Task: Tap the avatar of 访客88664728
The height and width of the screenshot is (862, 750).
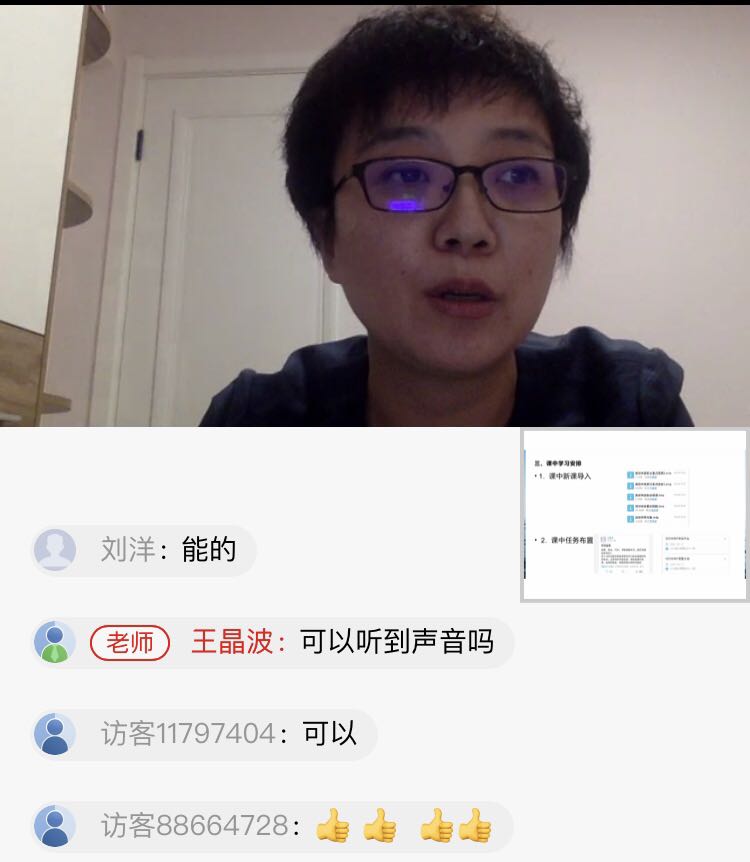Action: coord(55,826)
